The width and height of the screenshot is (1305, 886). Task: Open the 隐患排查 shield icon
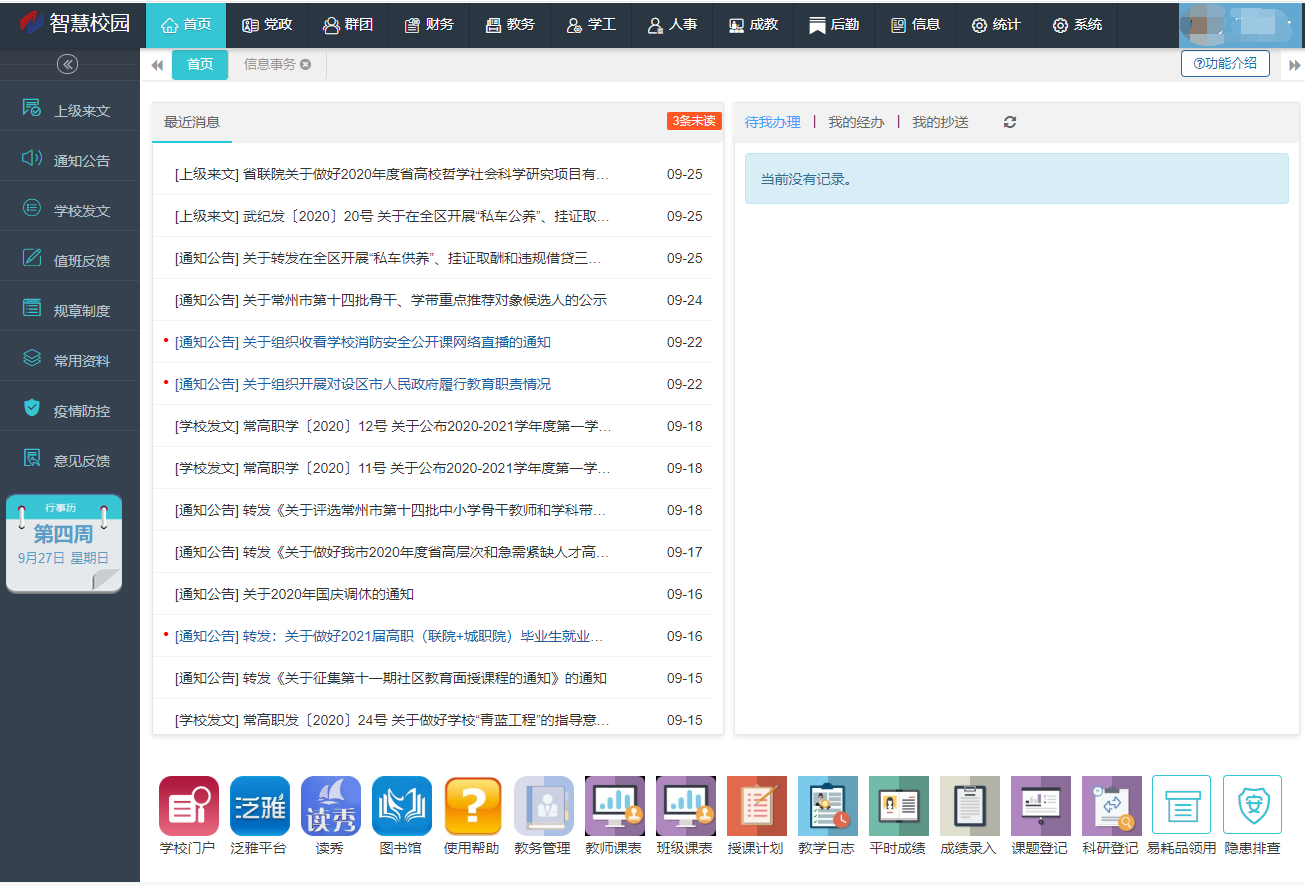point(1252,806)
